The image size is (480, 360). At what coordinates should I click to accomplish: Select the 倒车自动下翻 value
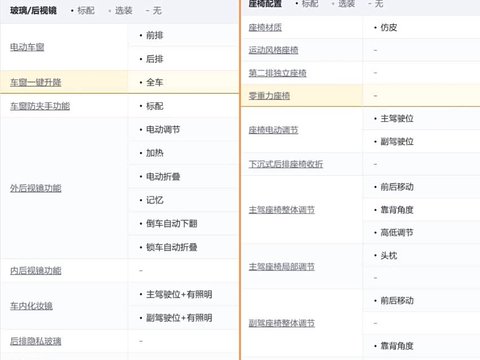tap(172, 224)
